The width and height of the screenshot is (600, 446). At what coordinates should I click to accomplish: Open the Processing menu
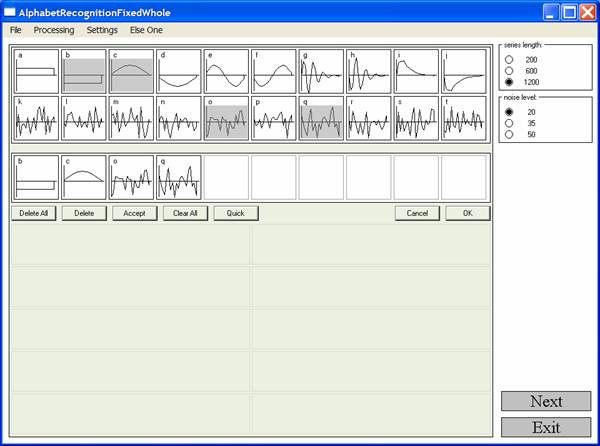pyautogui.click(x=54, y=30)
